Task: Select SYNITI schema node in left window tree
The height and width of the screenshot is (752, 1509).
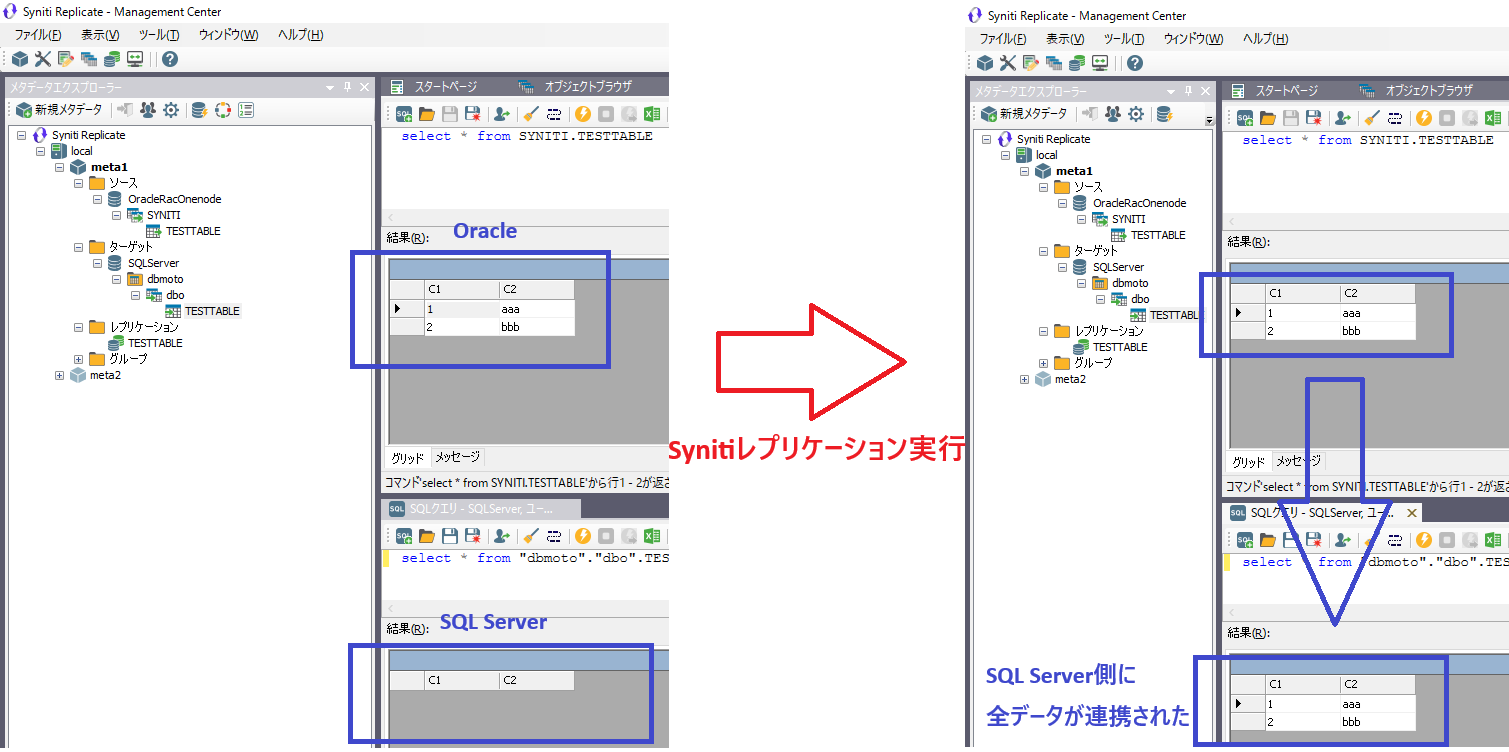Action: 164,215
